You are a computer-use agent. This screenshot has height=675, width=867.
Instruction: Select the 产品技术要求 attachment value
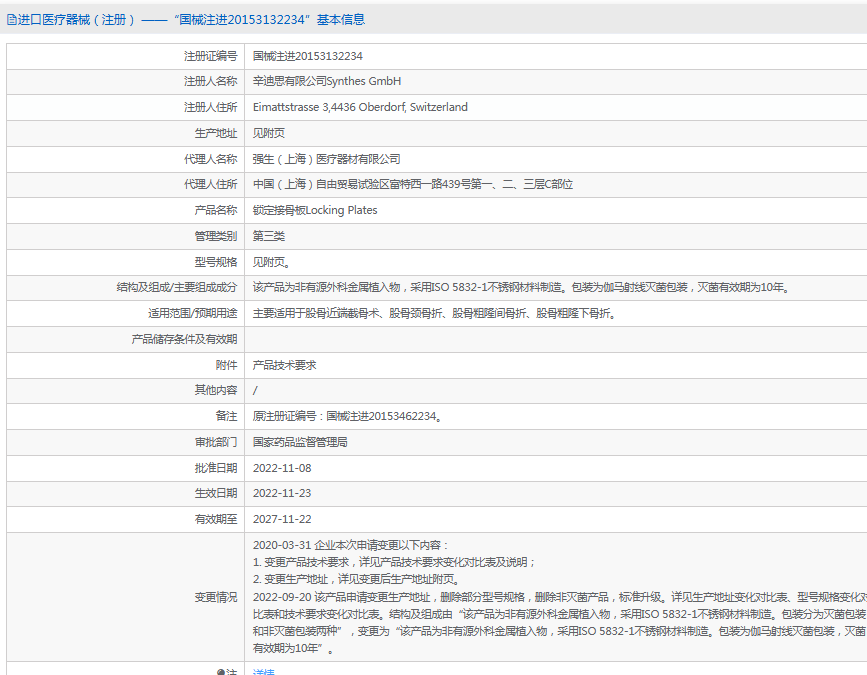tap(284, 365)
